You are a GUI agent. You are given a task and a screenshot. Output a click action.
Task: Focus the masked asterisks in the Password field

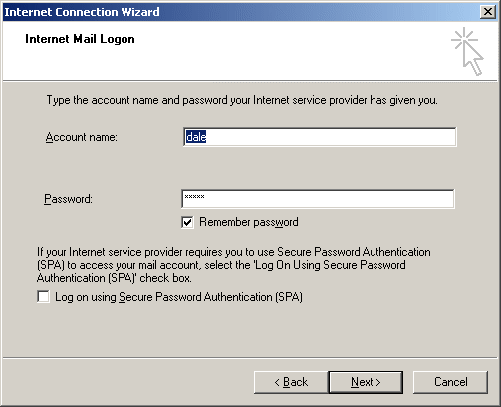[x=194, y=197]
